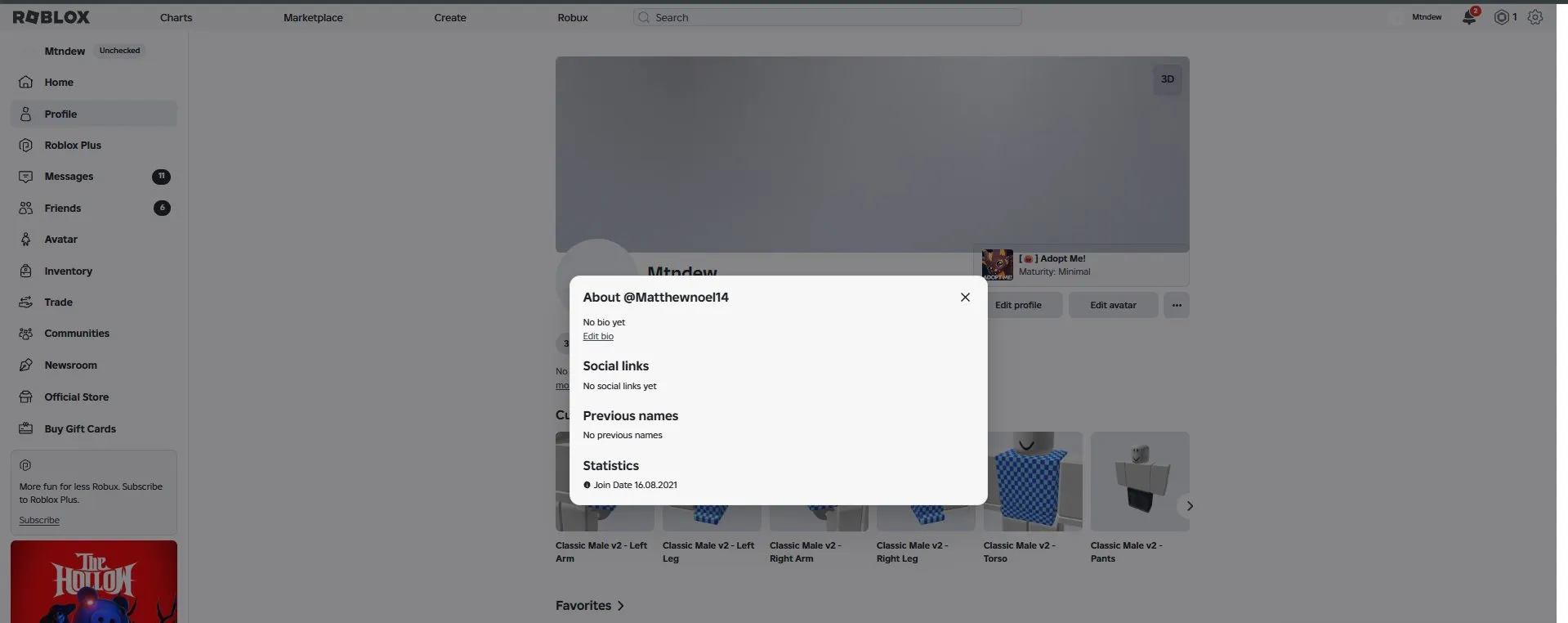
Task: Select the Profile sidebar item
Action: [x=94, y=114]
